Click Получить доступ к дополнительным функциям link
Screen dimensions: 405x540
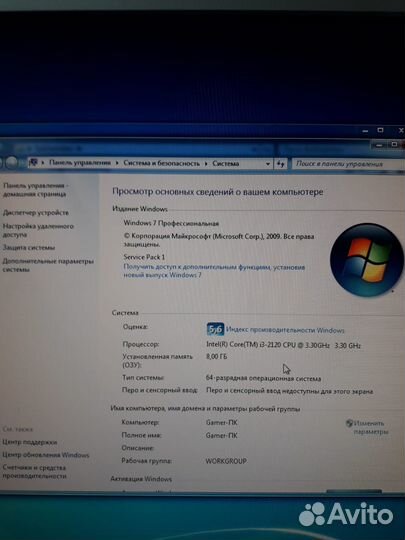214,271
